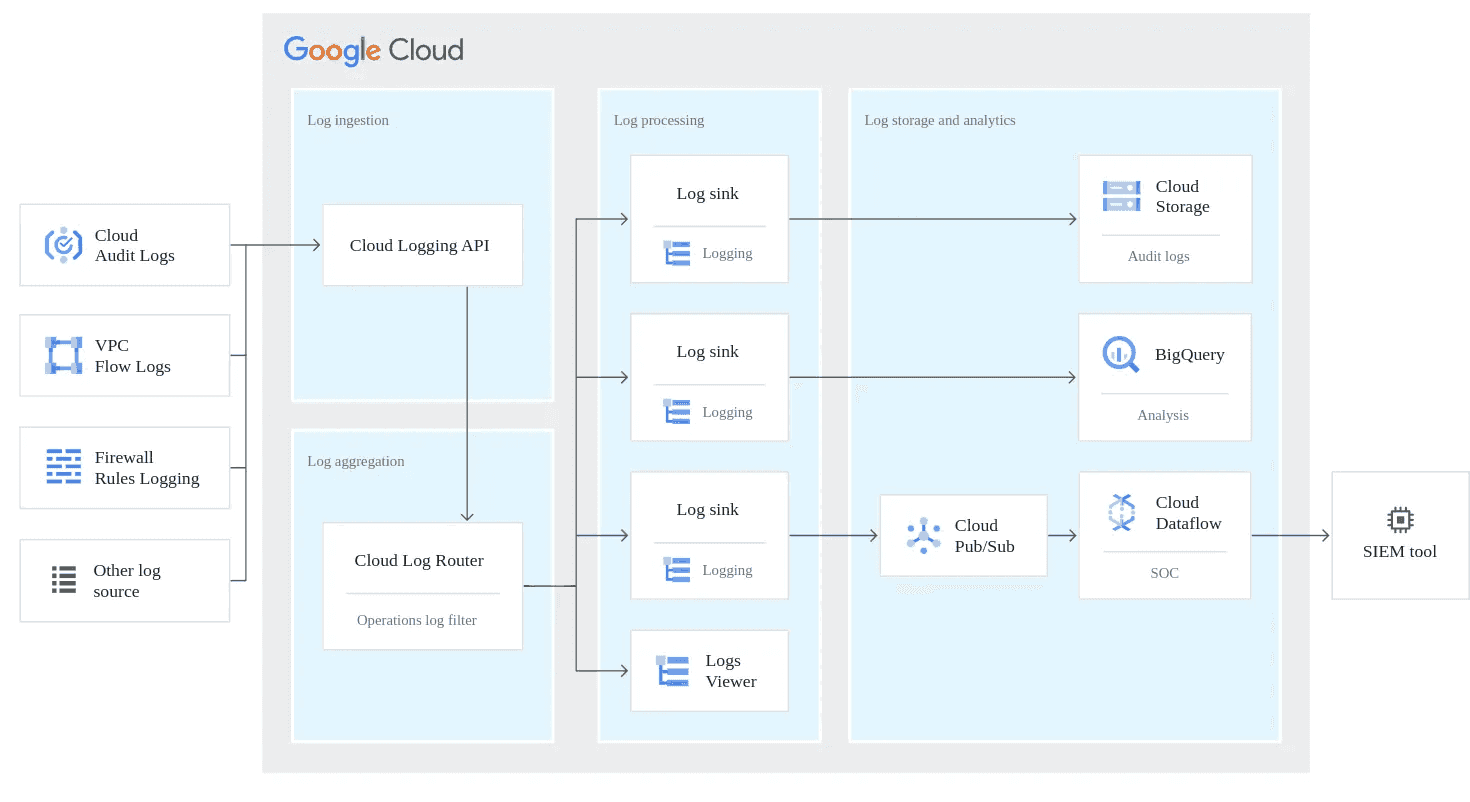Click the top Log sink title
This screenshot has width=1470, height=802.
click(708, 193)
